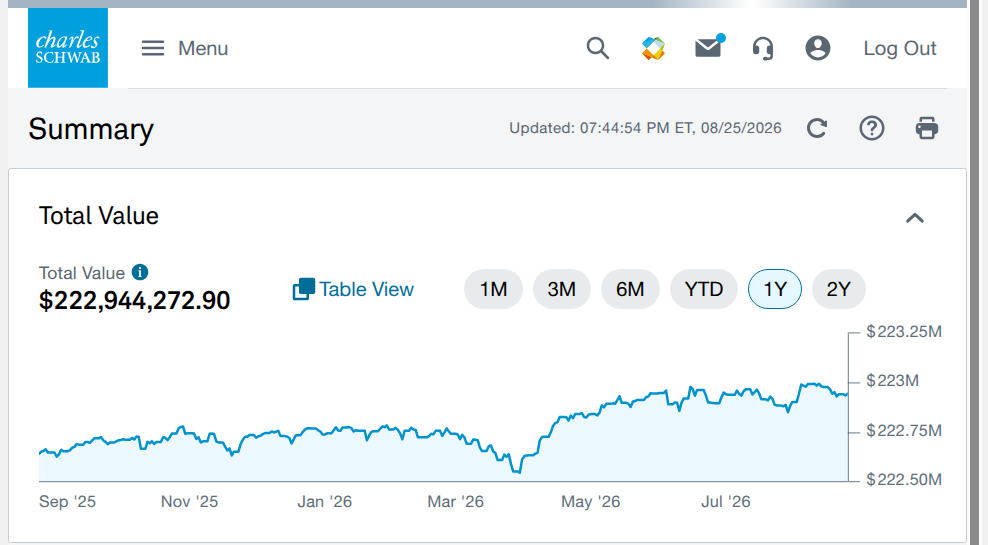
Task: Choose the 2Y range
Action: pyautogui.click(x=839, y=289)
